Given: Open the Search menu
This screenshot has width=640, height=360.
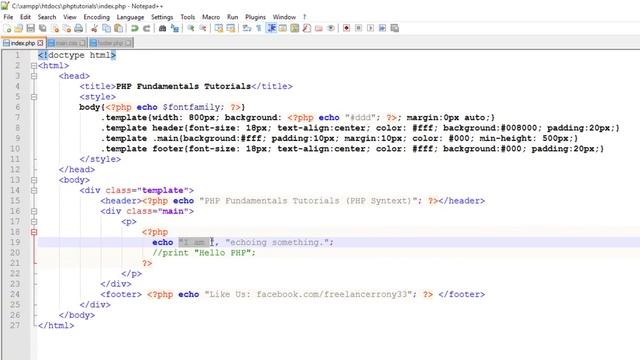Looking at the screenshot, I should click(47, 17).
